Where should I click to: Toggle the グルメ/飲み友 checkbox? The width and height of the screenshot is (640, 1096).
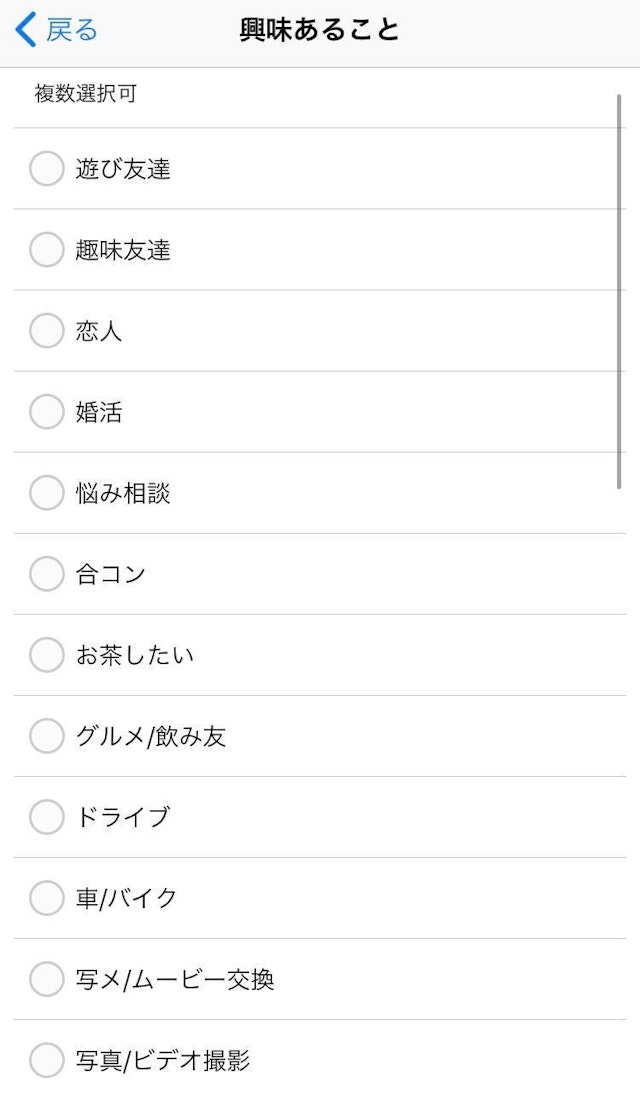click(x=46, y=735)
